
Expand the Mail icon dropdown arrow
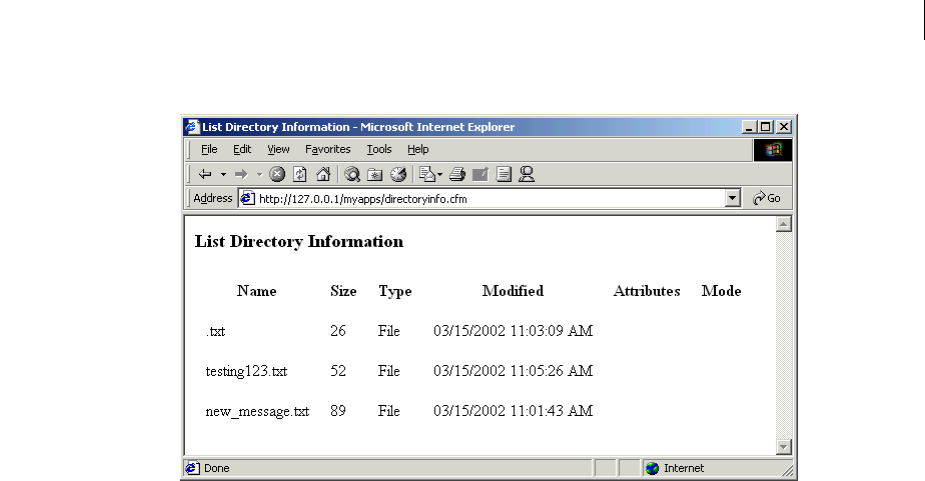click(440, 175)
